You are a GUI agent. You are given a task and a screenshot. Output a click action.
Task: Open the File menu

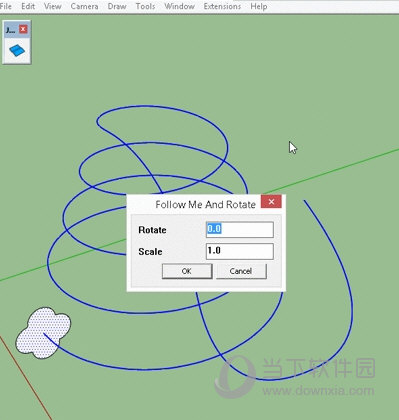pos(5,6)
